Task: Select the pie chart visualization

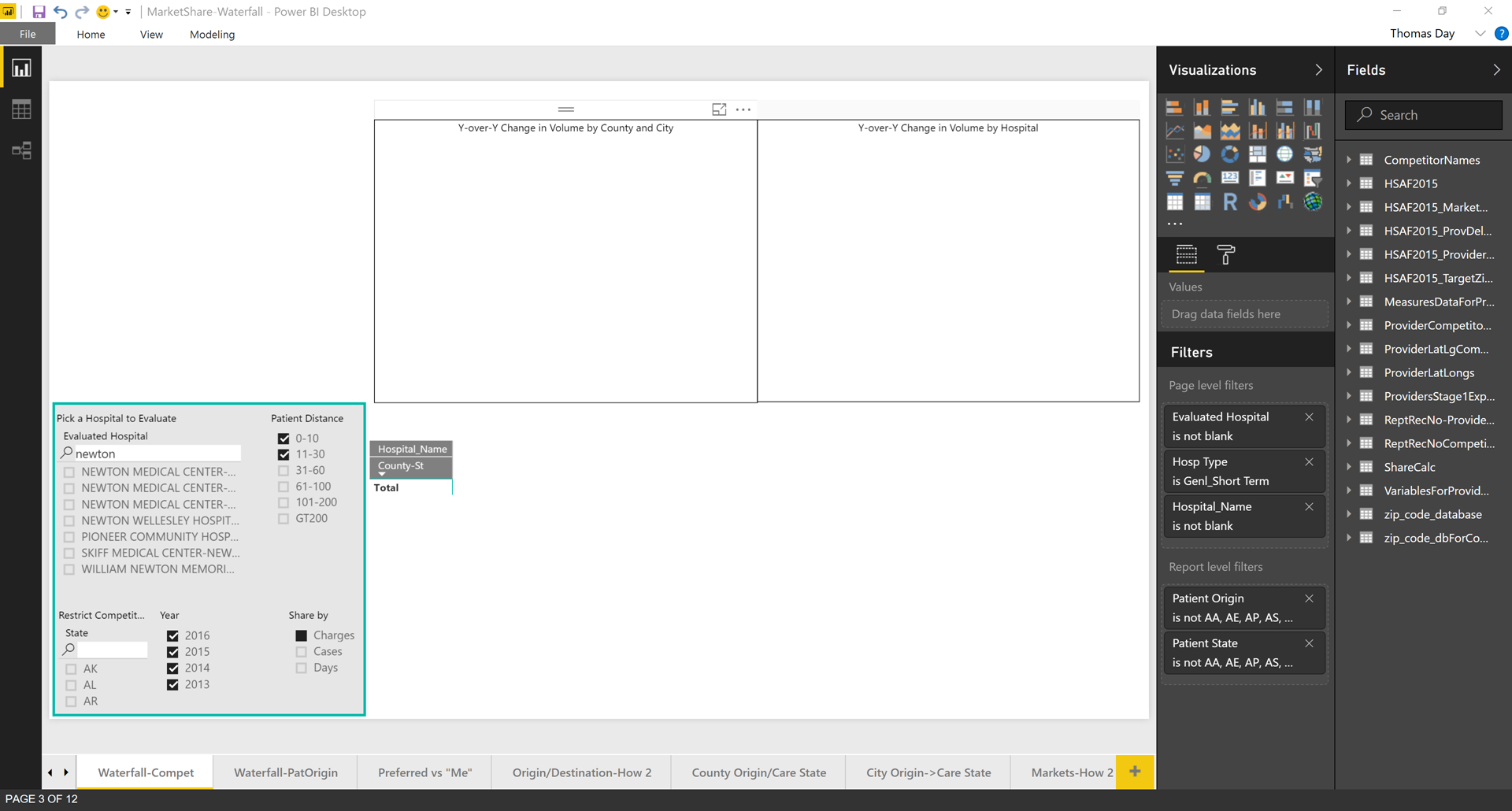Action: coord(1202,154)
